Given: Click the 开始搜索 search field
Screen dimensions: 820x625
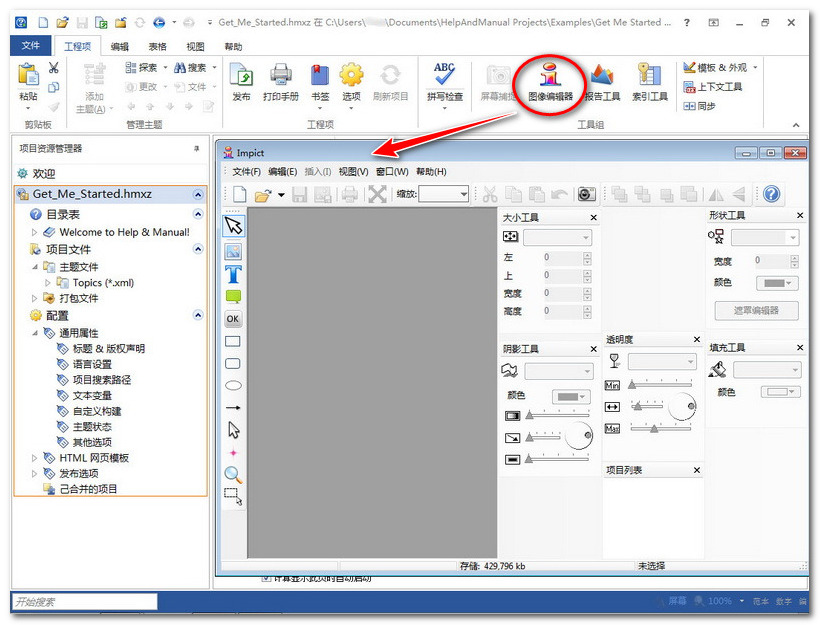Looking at the screenshot, I should 84,602.
